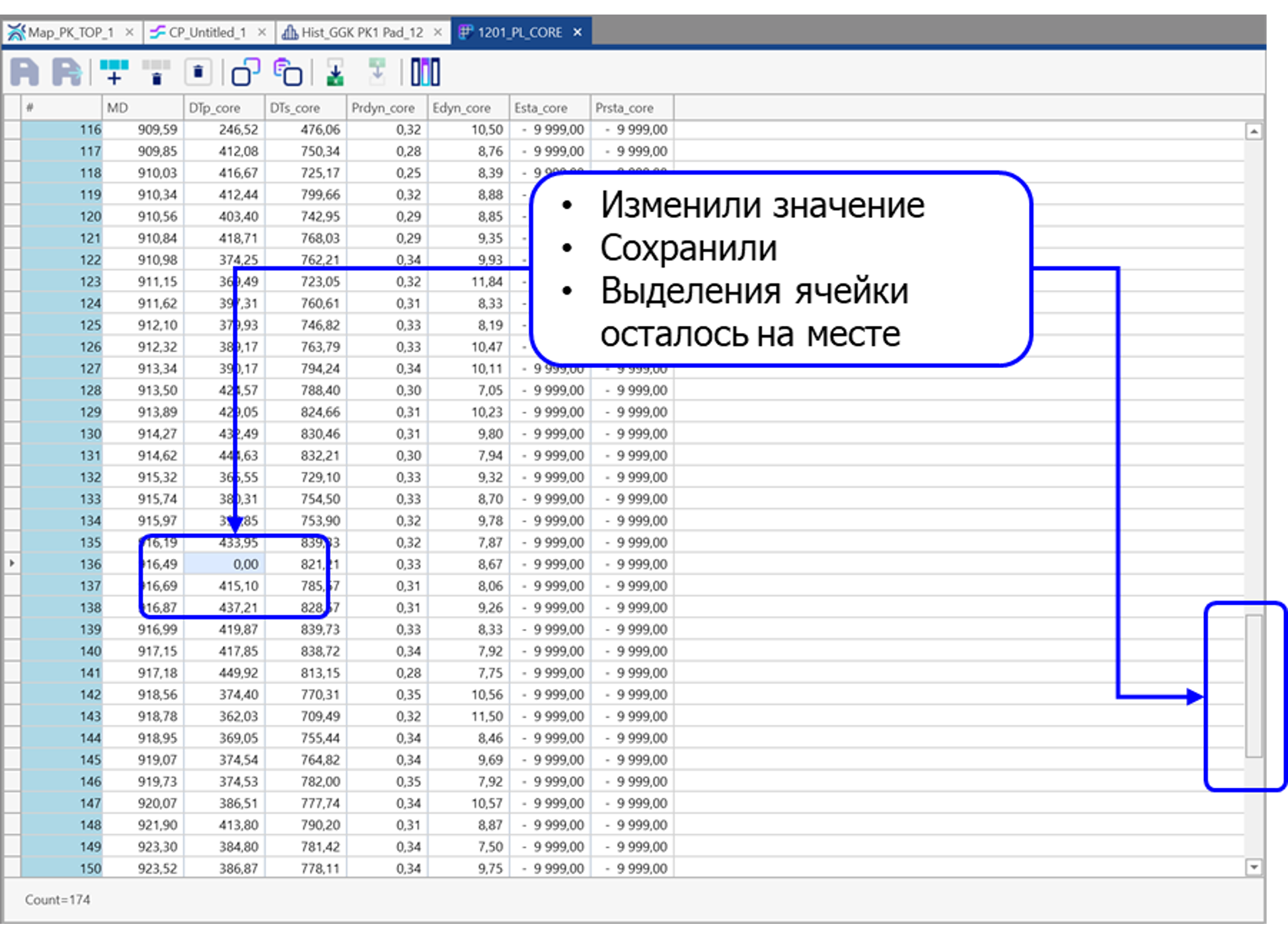
Task: Click DTp_core cell 437,21
Action: pyautogui.click(x=225, y=607)
